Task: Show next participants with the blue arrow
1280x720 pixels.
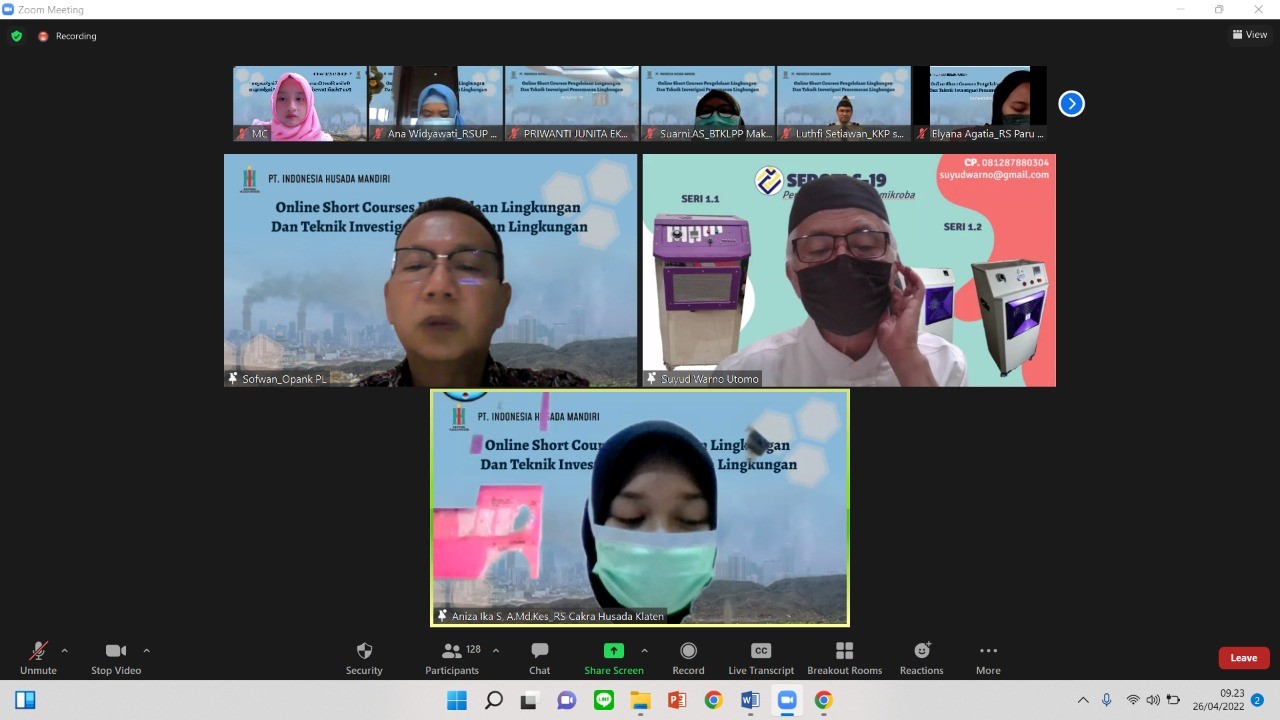Action: point(1071,103)
